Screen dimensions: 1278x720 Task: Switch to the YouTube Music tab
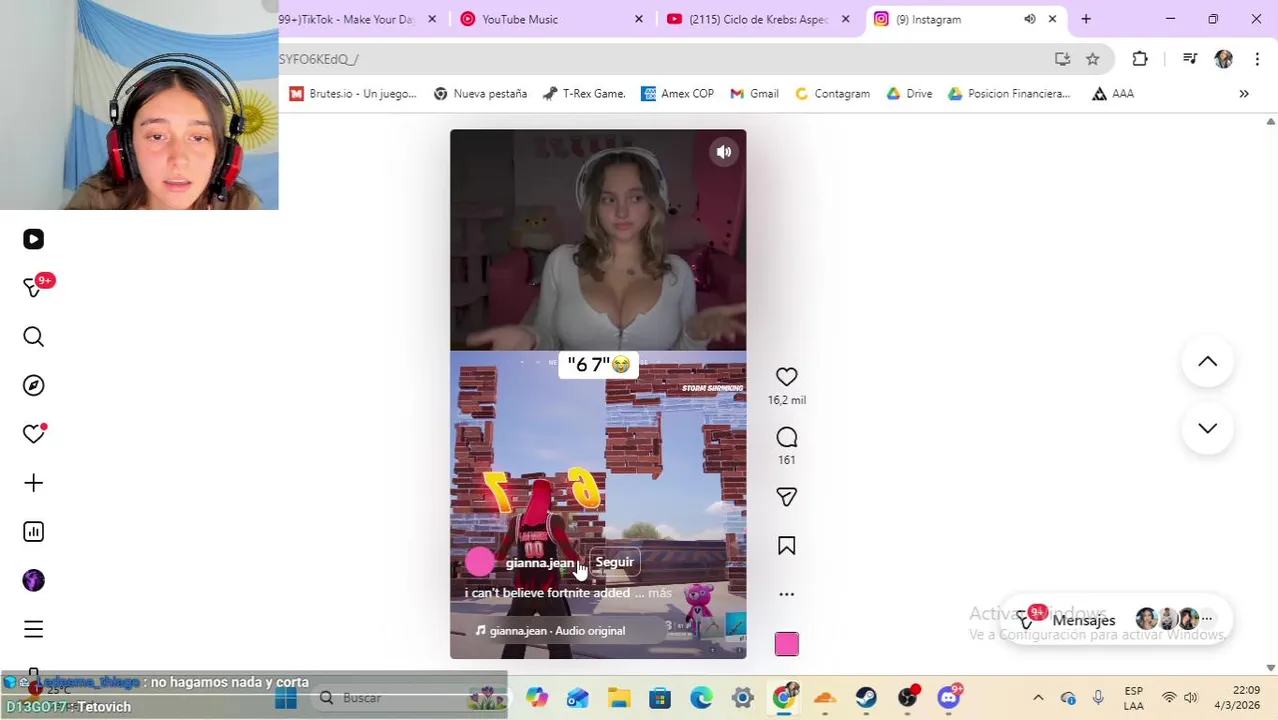tap(519, 19)
